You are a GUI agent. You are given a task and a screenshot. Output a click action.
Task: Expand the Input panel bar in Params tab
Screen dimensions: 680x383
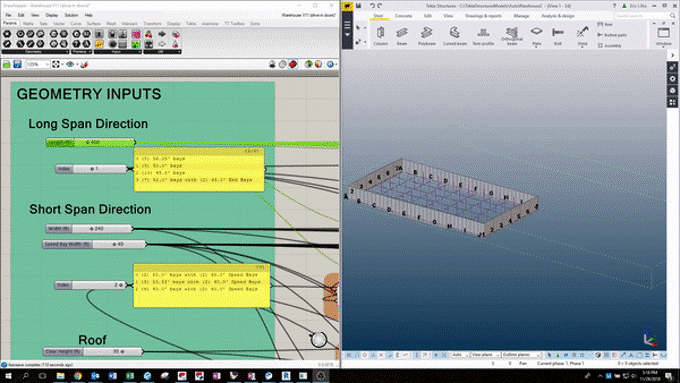pos(118,52)
